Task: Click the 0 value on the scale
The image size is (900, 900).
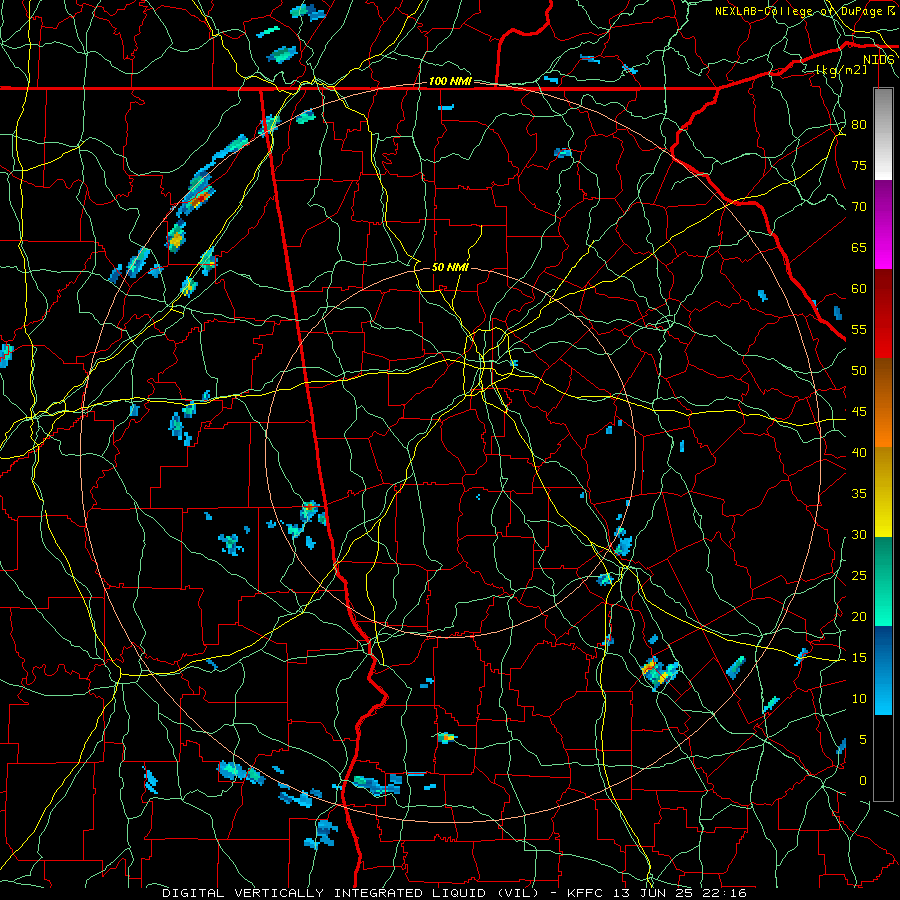Action: tap(863, 781)
